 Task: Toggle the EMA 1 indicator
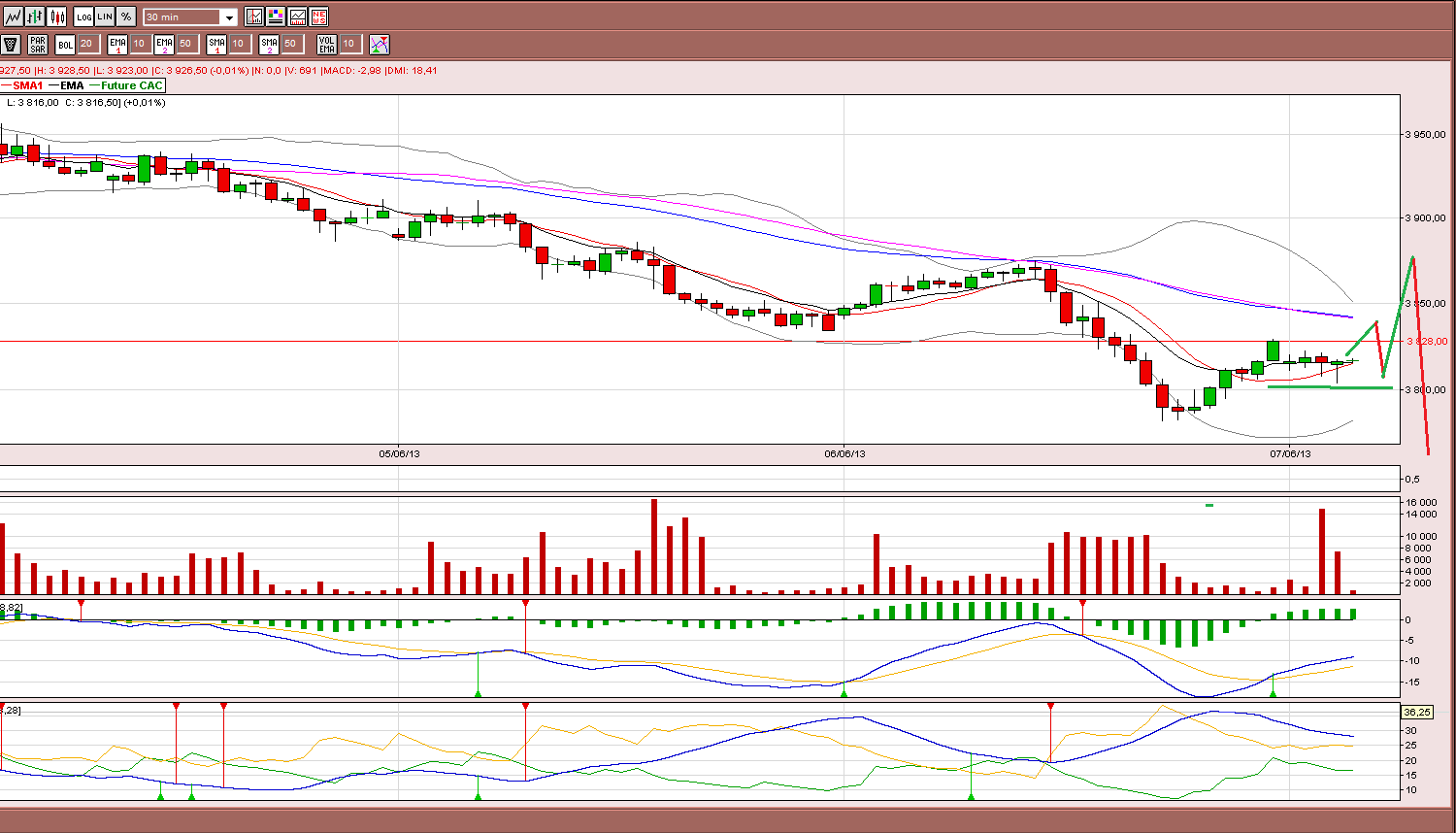point(117,44)
